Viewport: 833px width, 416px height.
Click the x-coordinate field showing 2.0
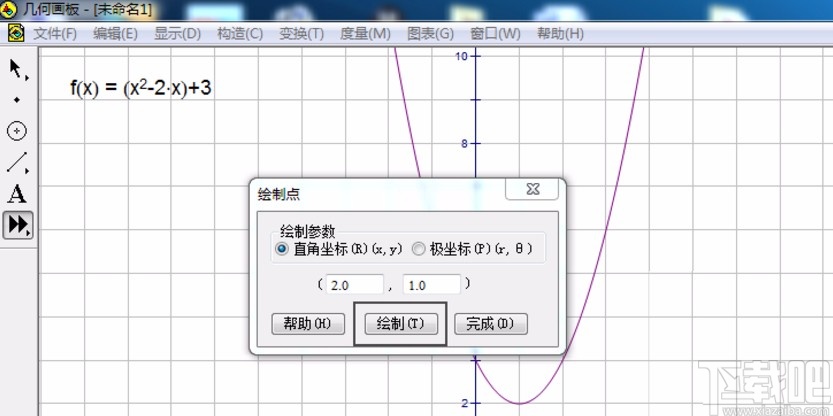[x=354, y=284]
